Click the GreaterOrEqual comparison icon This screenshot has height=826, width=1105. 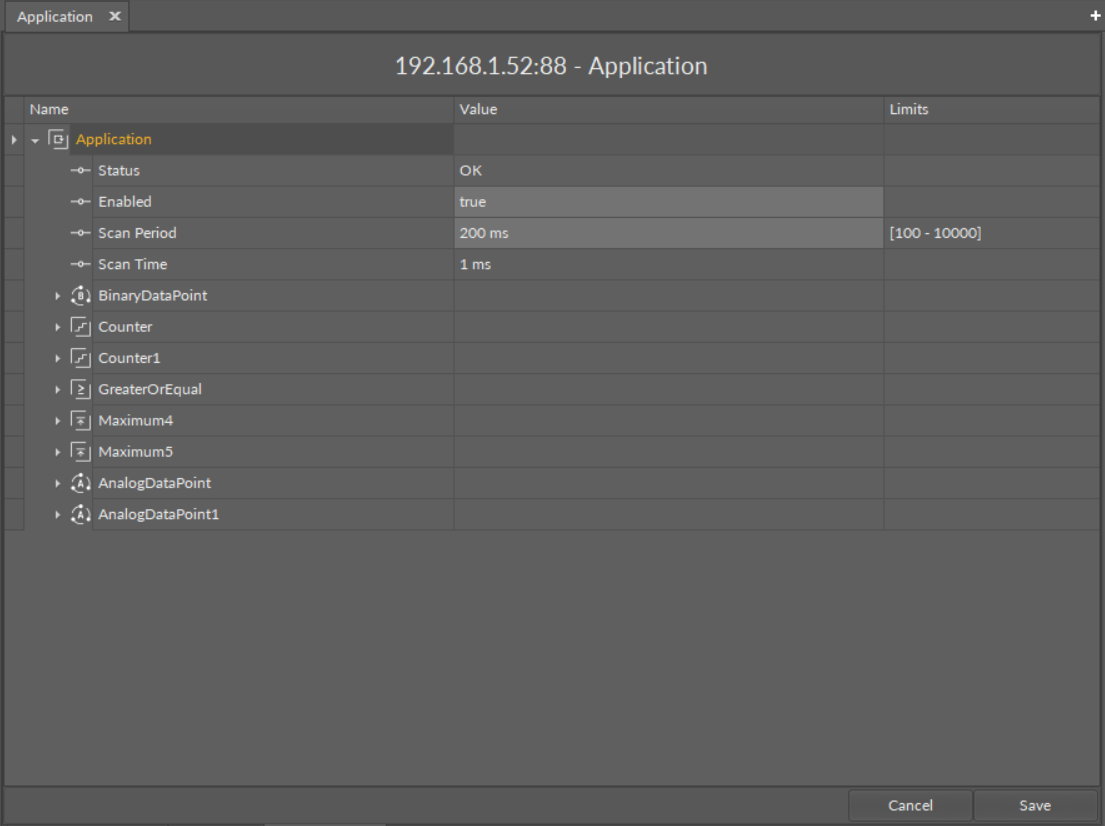pos(81,389)
